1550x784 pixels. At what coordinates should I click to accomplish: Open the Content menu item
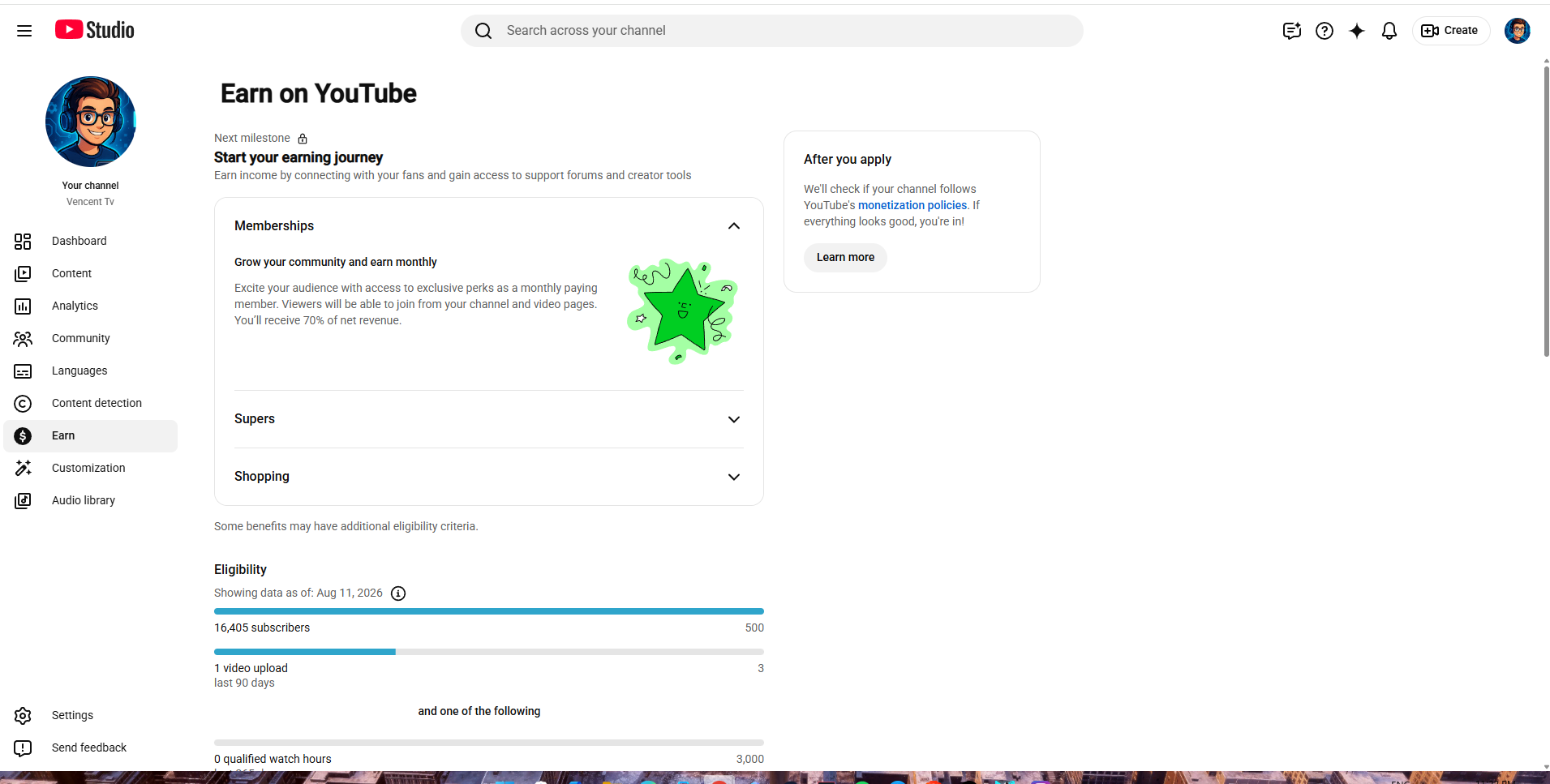71,273
